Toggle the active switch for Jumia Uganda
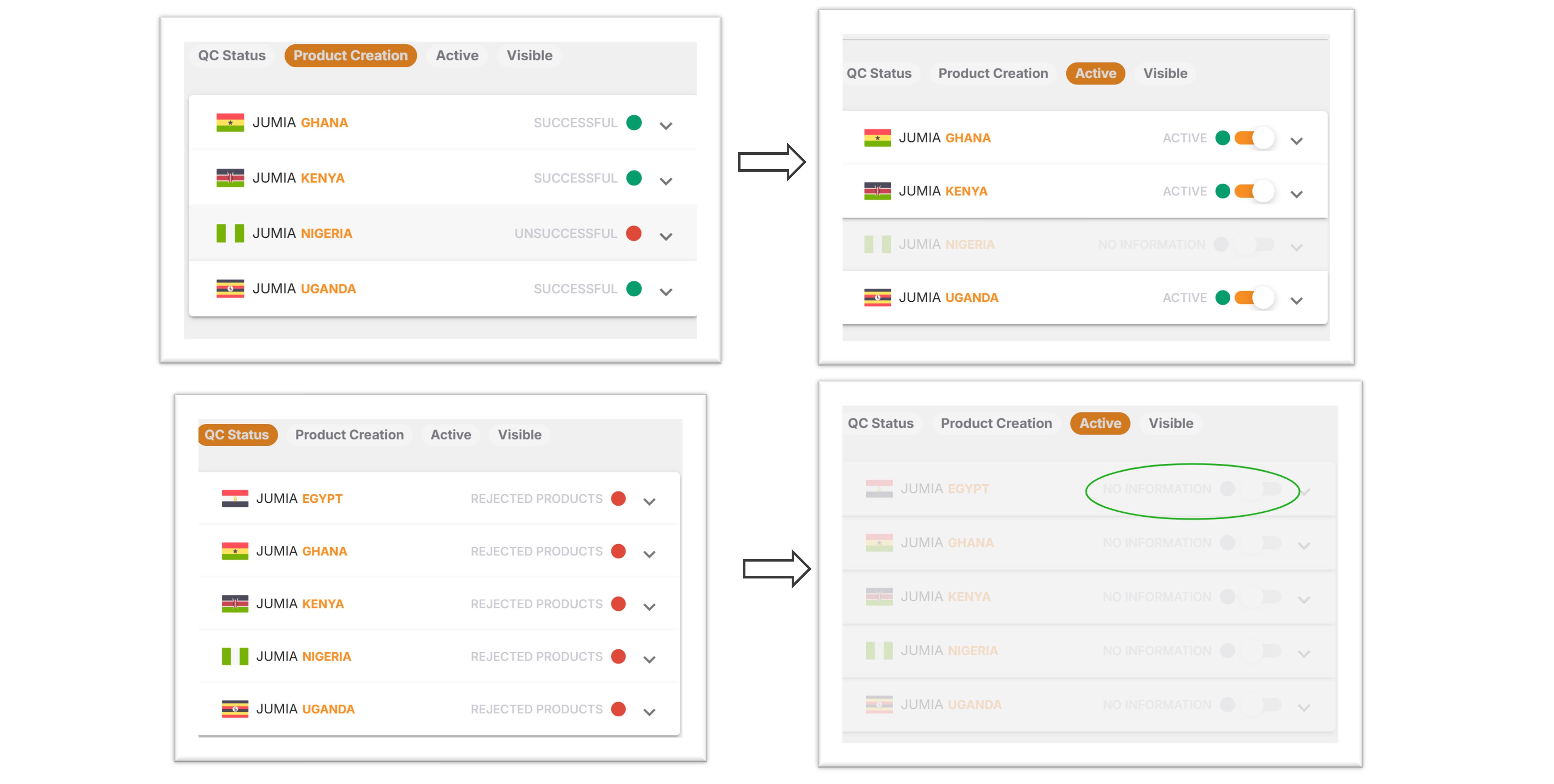This screenshot has width=1554, height=784. (x=1254, y=298)
